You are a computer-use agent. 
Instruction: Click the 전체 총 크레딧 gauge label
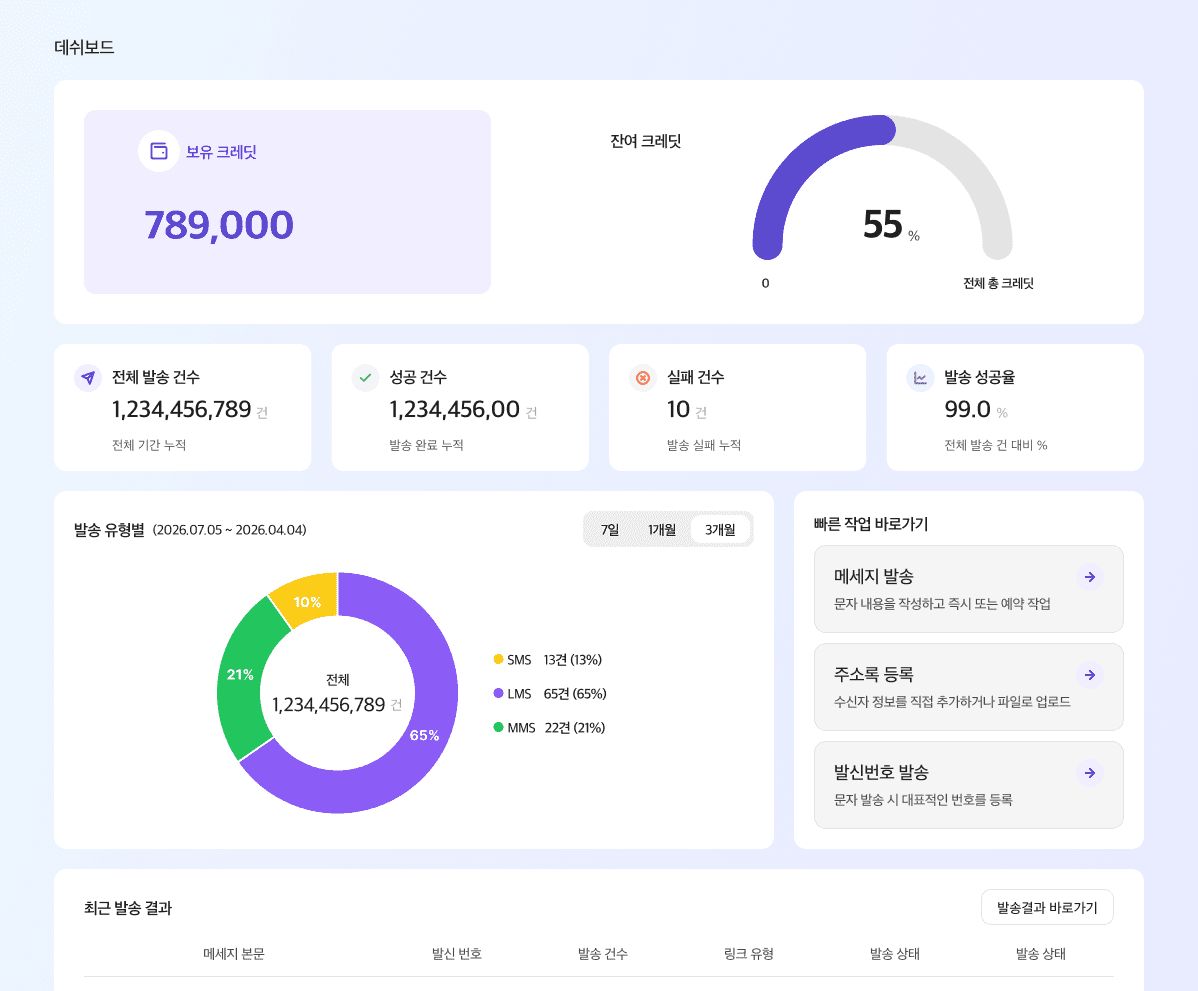pos(998,283)
